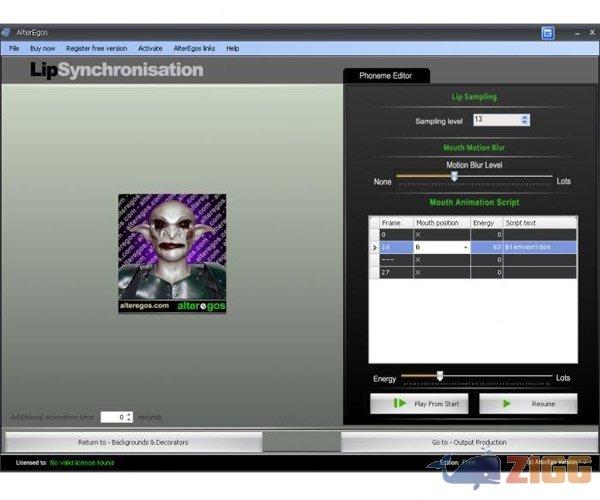Viewport: 600px width, 500px height.
Task: Decrease Sampling level with down arrow
Action: click(525, 123)
